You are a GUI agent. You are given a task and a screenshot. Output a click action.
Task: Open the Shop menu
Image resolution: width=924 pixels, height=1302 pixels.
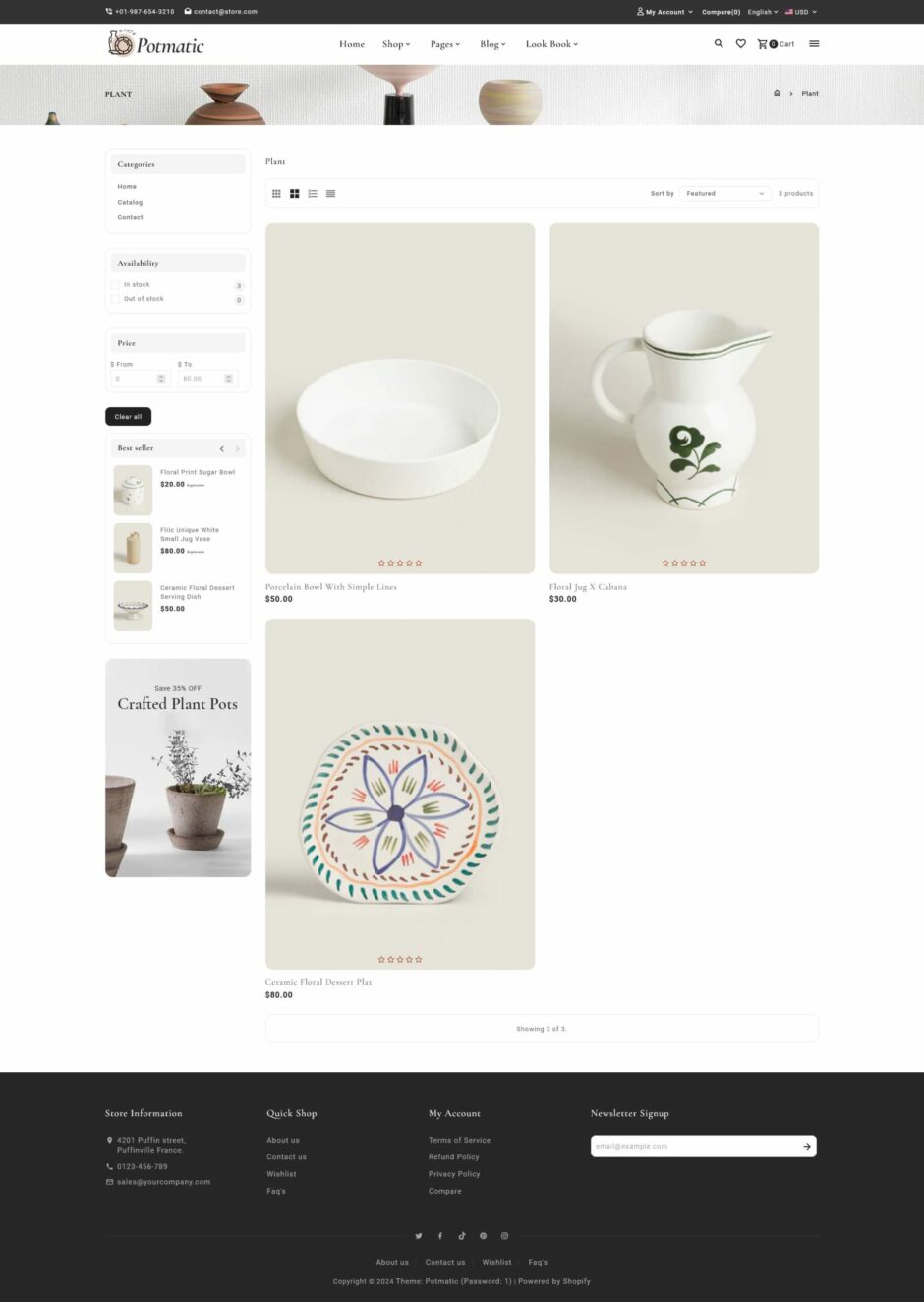(x=396, y=44)
